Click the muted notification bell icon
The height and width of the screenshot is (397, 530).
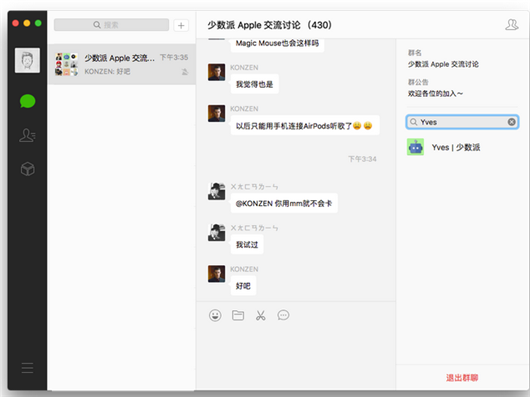[x=185, y=72]
